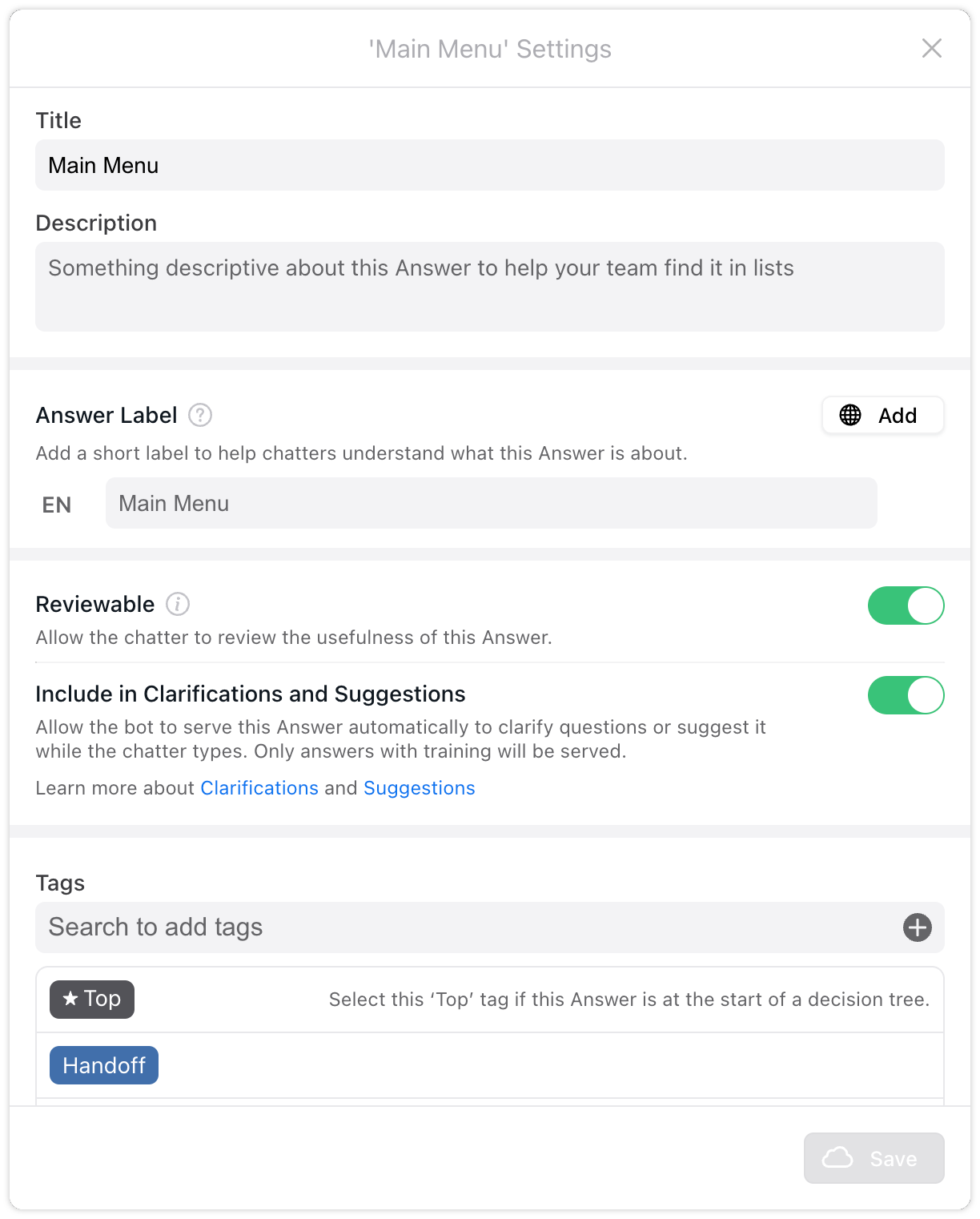This screenshot has width=980, height=1219.
Task: Select the Top tag
Action: click(91, 999)
